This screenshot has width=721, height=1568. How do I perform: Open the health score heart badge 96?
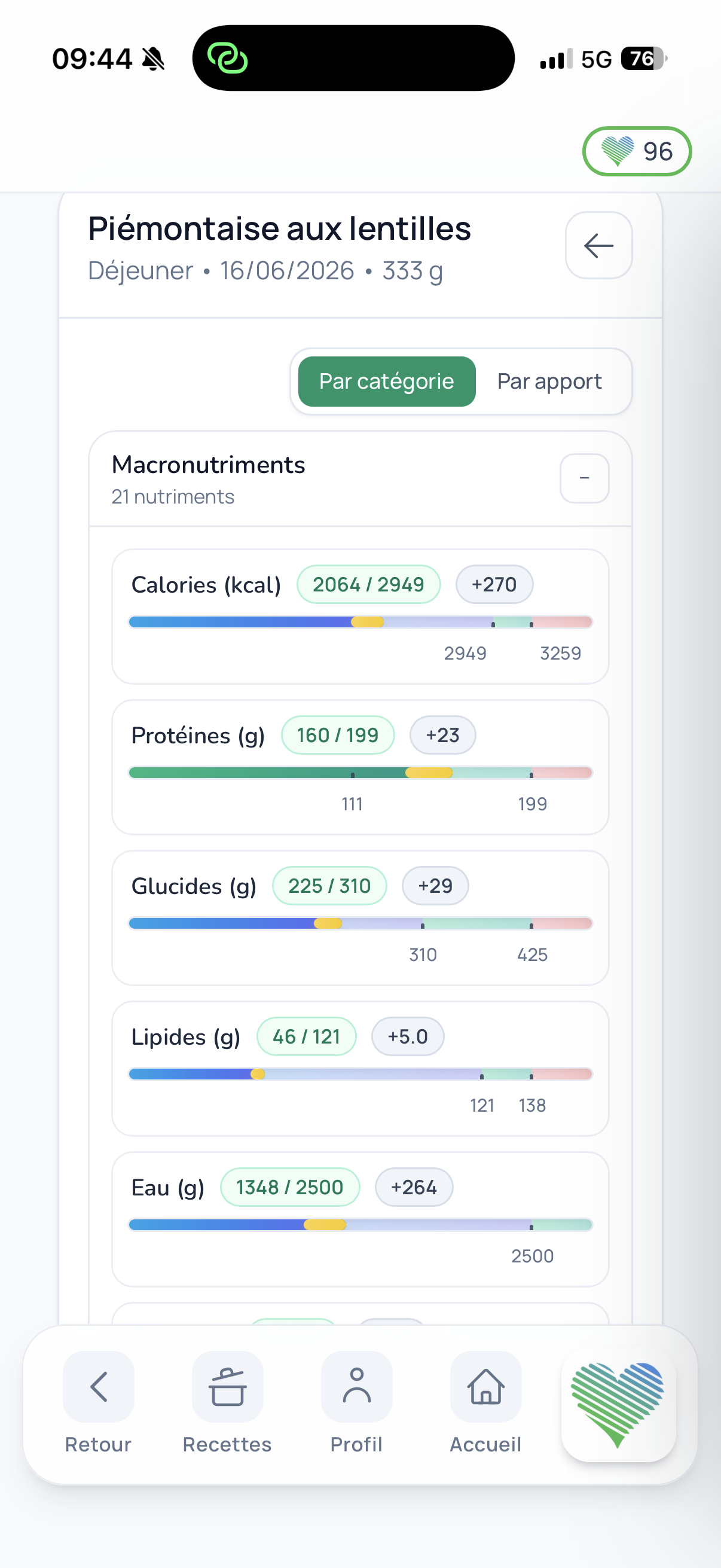637,151
